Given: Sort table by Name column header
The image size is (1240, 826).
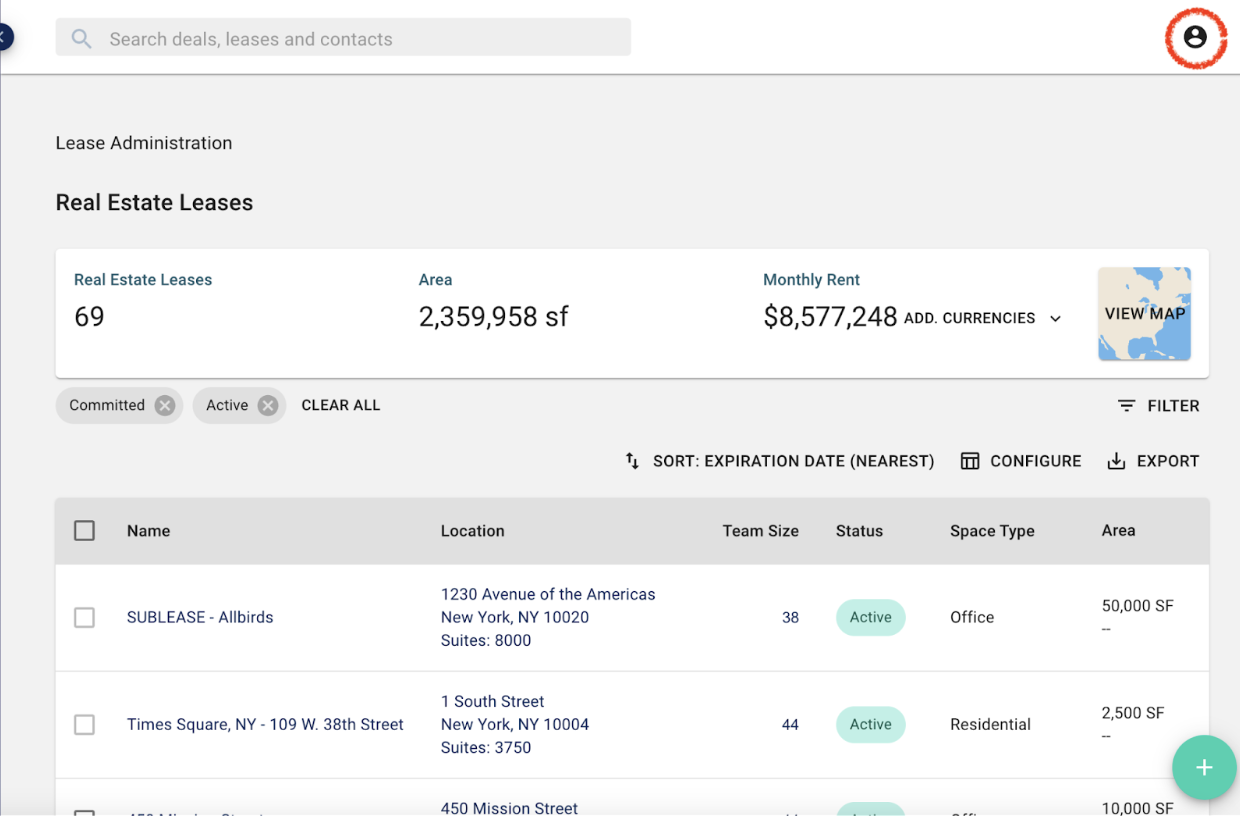Looking at the screenshot, I should 149,531.
